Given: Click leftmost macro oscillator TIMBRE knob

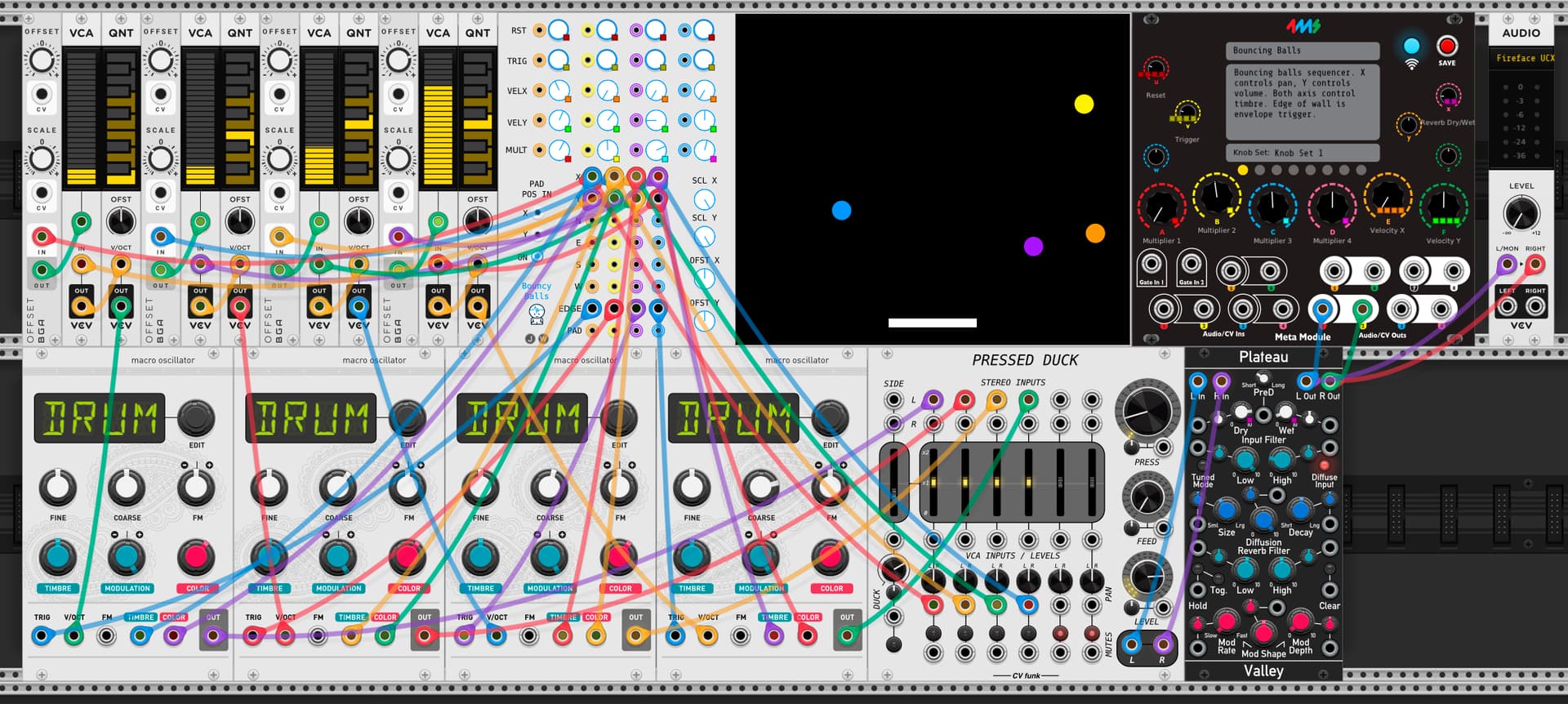Looking at the screenshot, I should (57, 557).
